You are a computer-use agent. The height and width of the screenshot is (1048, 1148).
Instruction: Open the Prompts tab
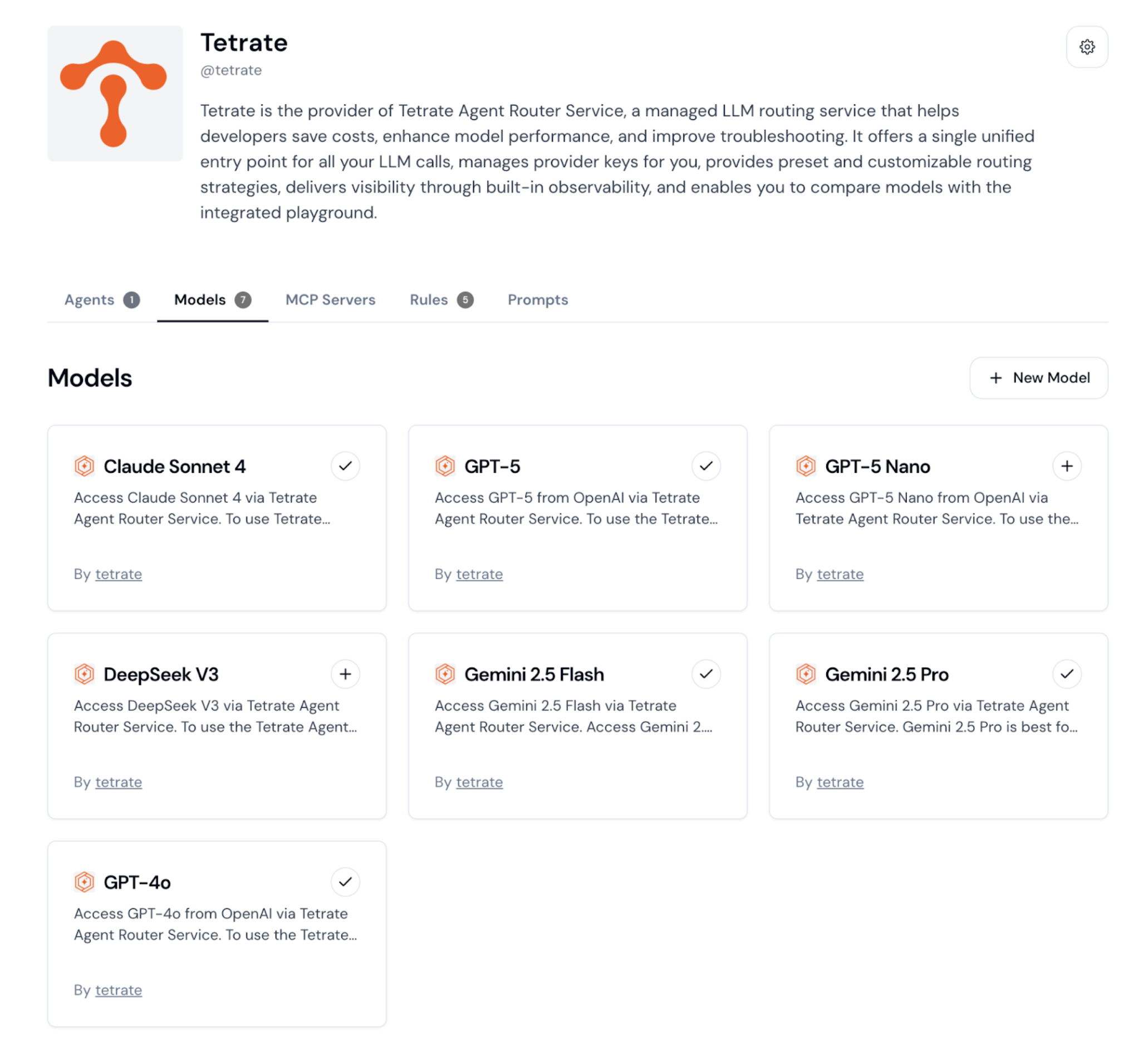tap(538, 300)
